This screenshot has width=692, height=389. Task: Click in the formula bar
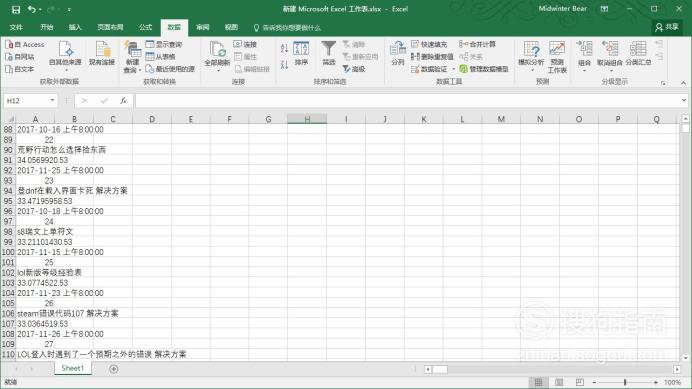tap(407, 101)
